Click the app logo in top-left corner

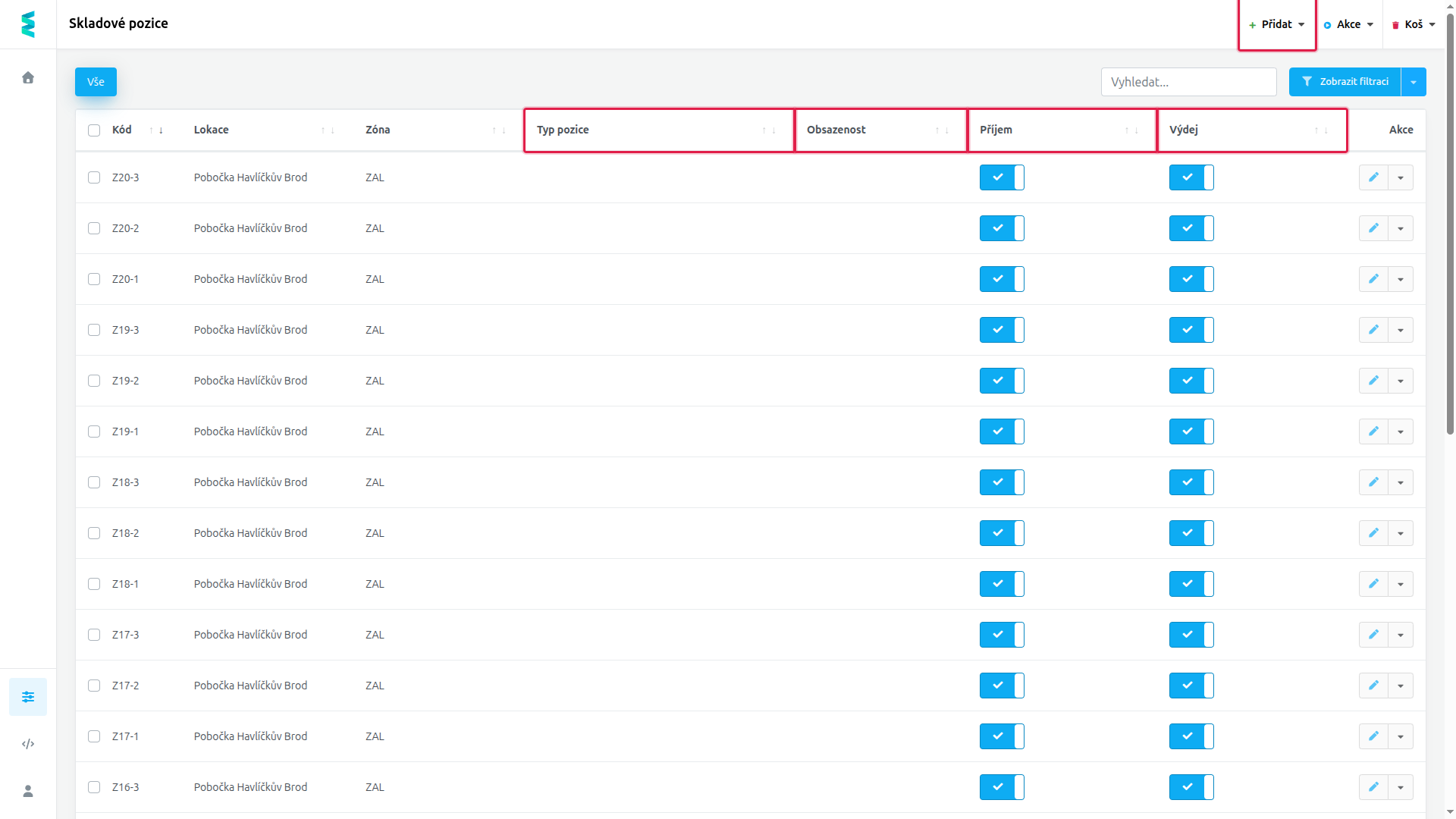click(28, 24)
